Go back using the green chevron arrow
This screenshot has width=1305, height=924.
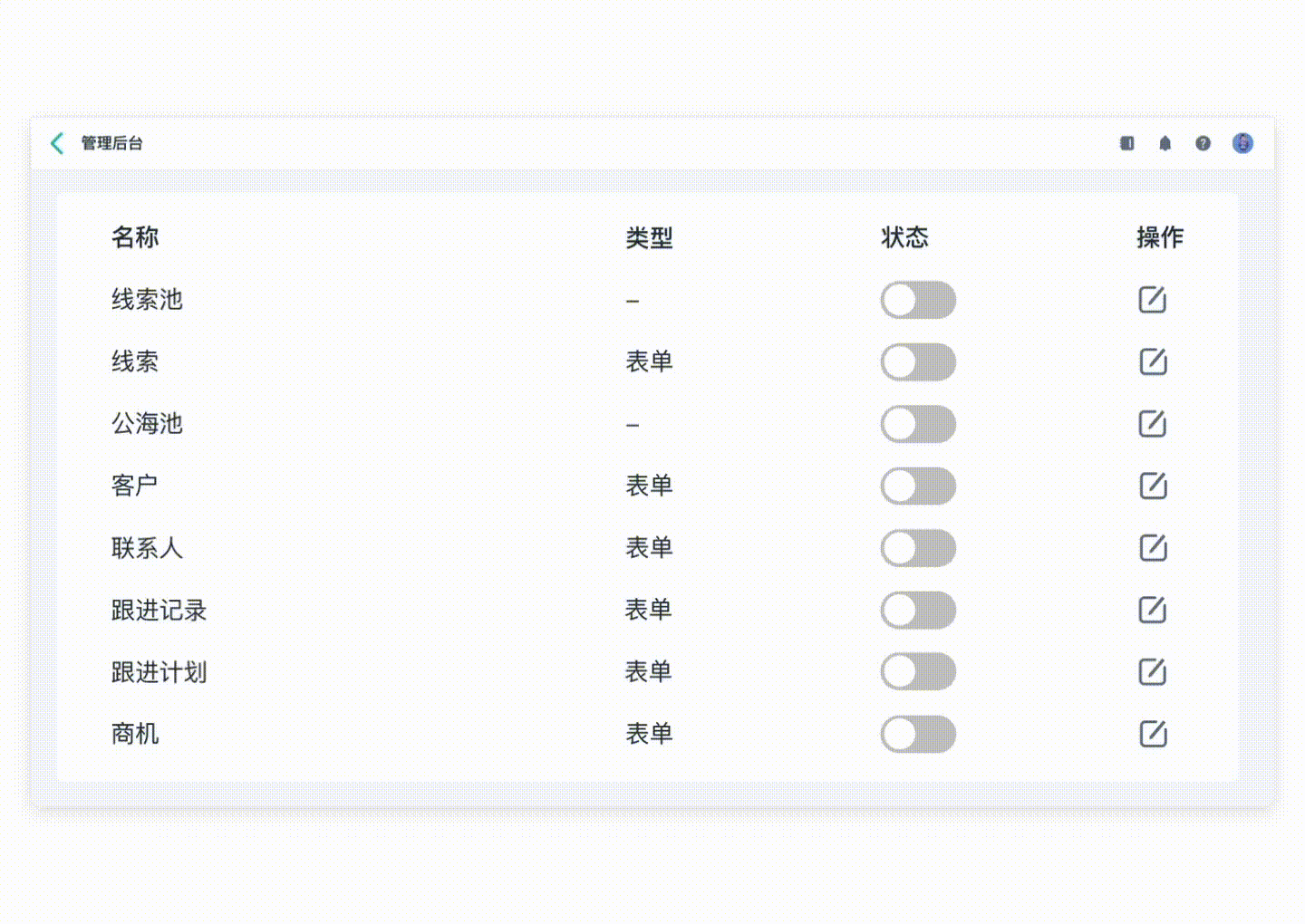coord(56,143)
